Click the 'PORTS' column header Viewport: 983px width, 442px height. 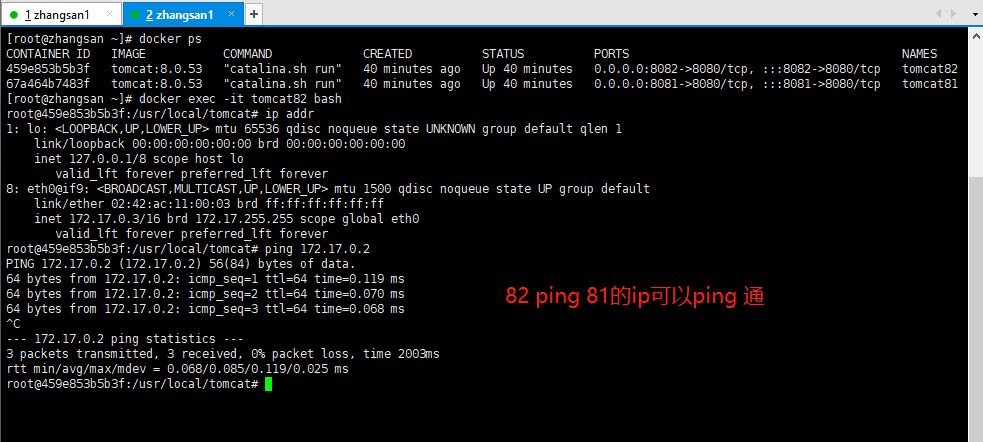611,54
